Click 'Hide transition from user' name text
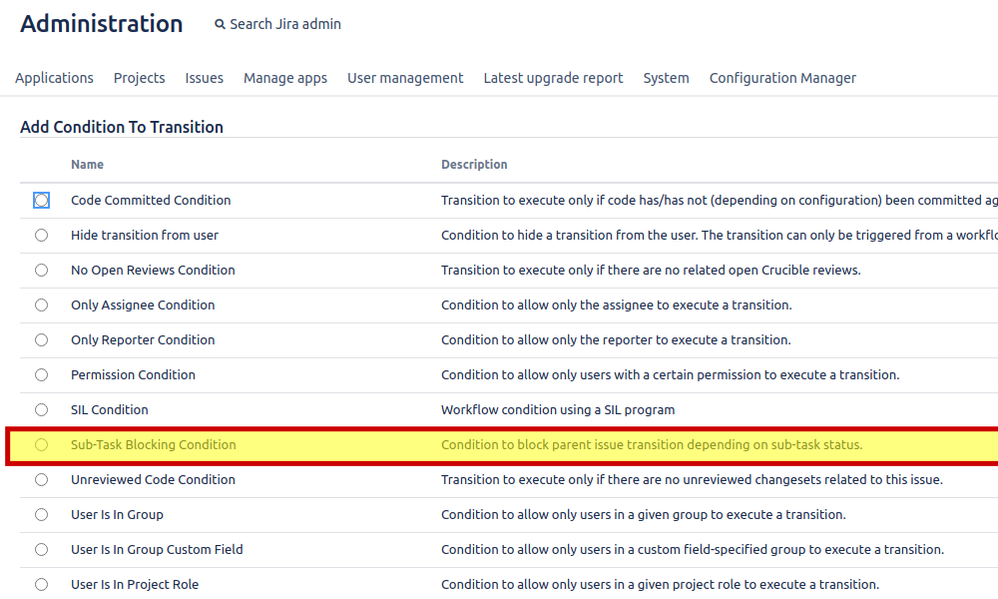998x599 pixels. (144, 236)
